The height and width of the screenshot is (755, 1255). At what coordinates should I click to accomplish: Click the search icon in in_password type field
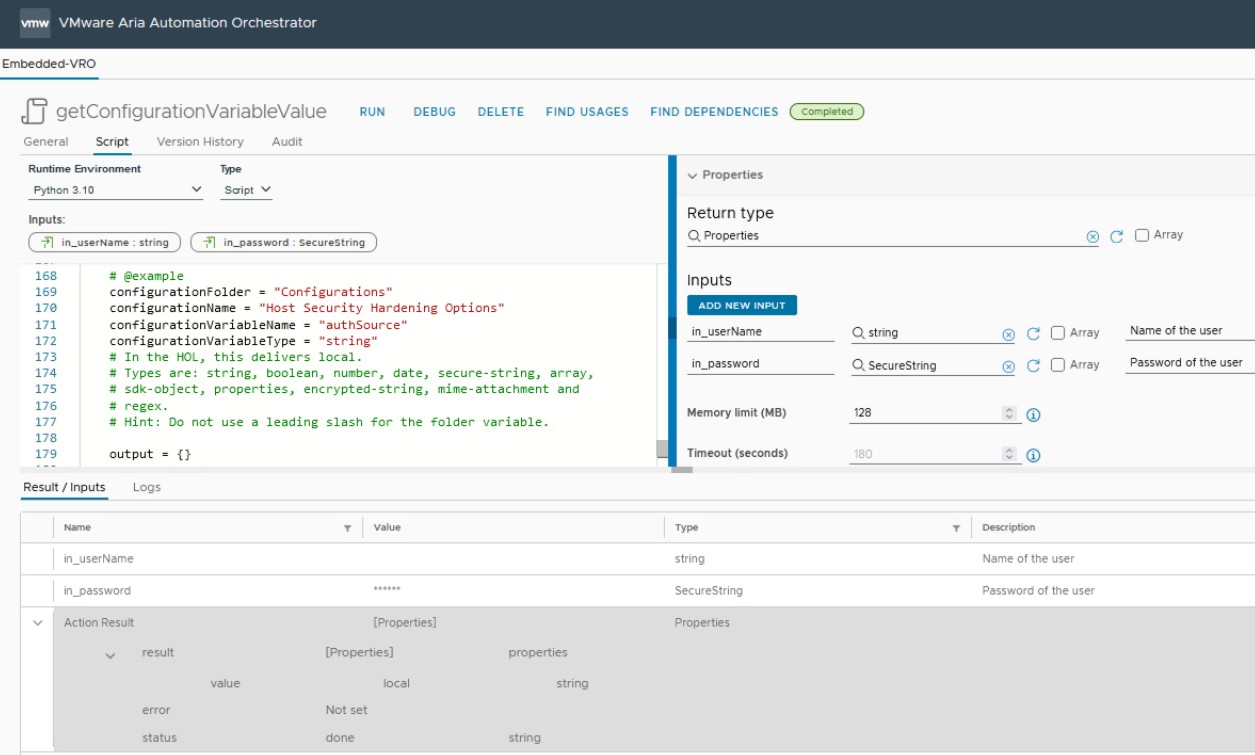pos(858,365)
